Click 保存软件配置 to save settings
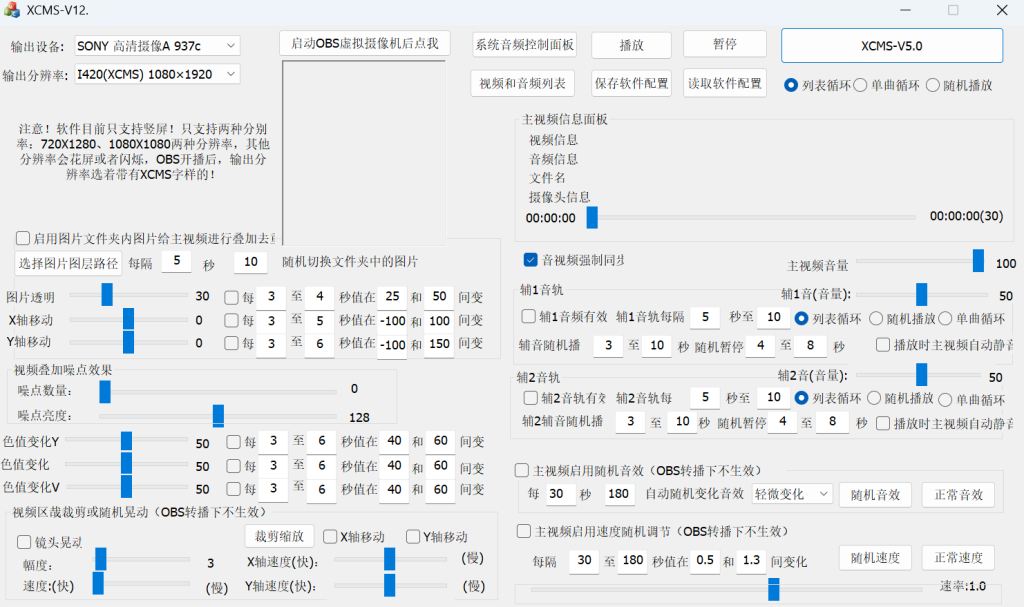The width and height of the screenshot is (1024, 607). 631,83
